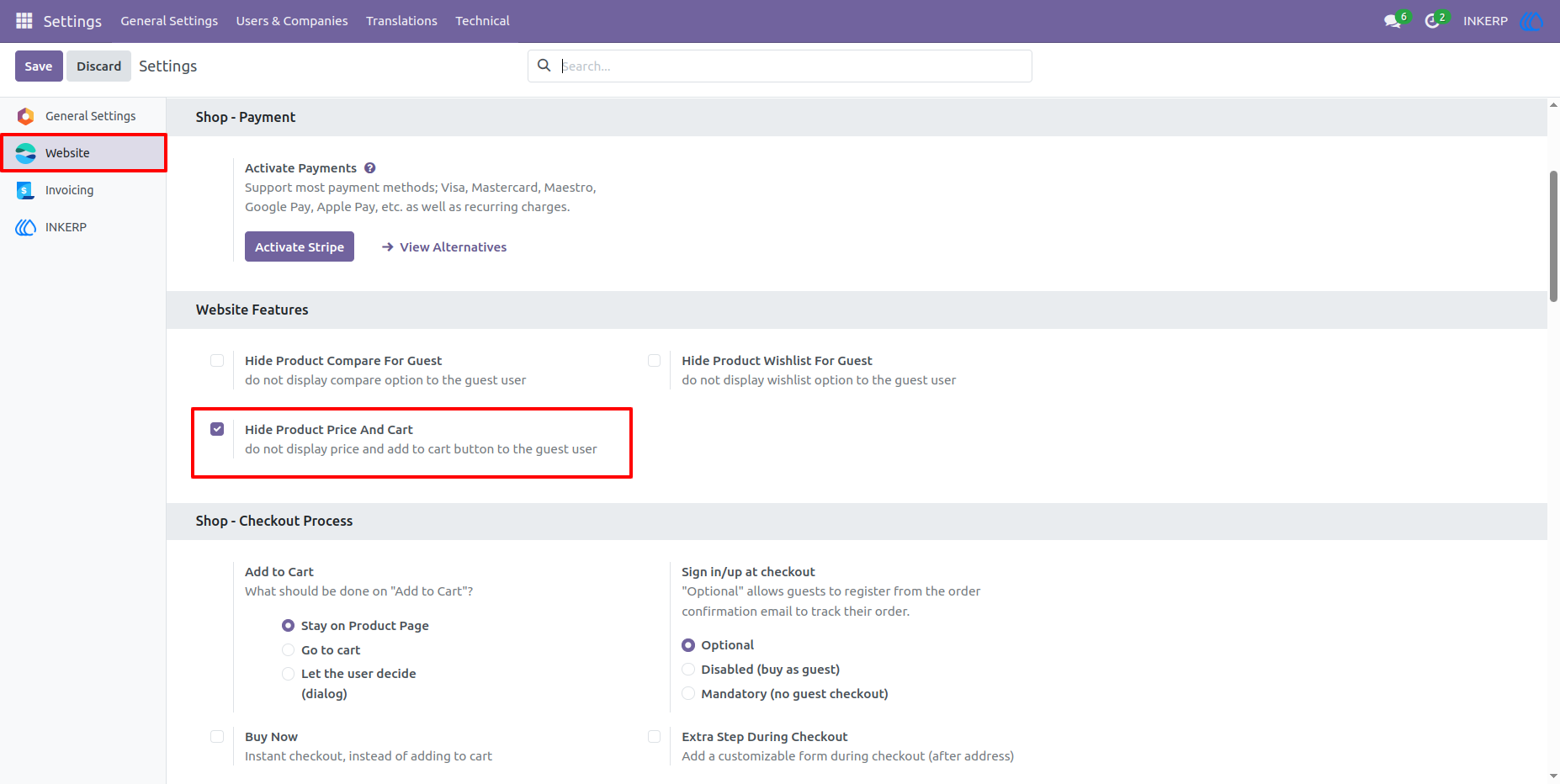The width and height of the screenshot is (1560, 784).
Task: Uncheck Hide Product Price And Cart
Action: point(217,429)
